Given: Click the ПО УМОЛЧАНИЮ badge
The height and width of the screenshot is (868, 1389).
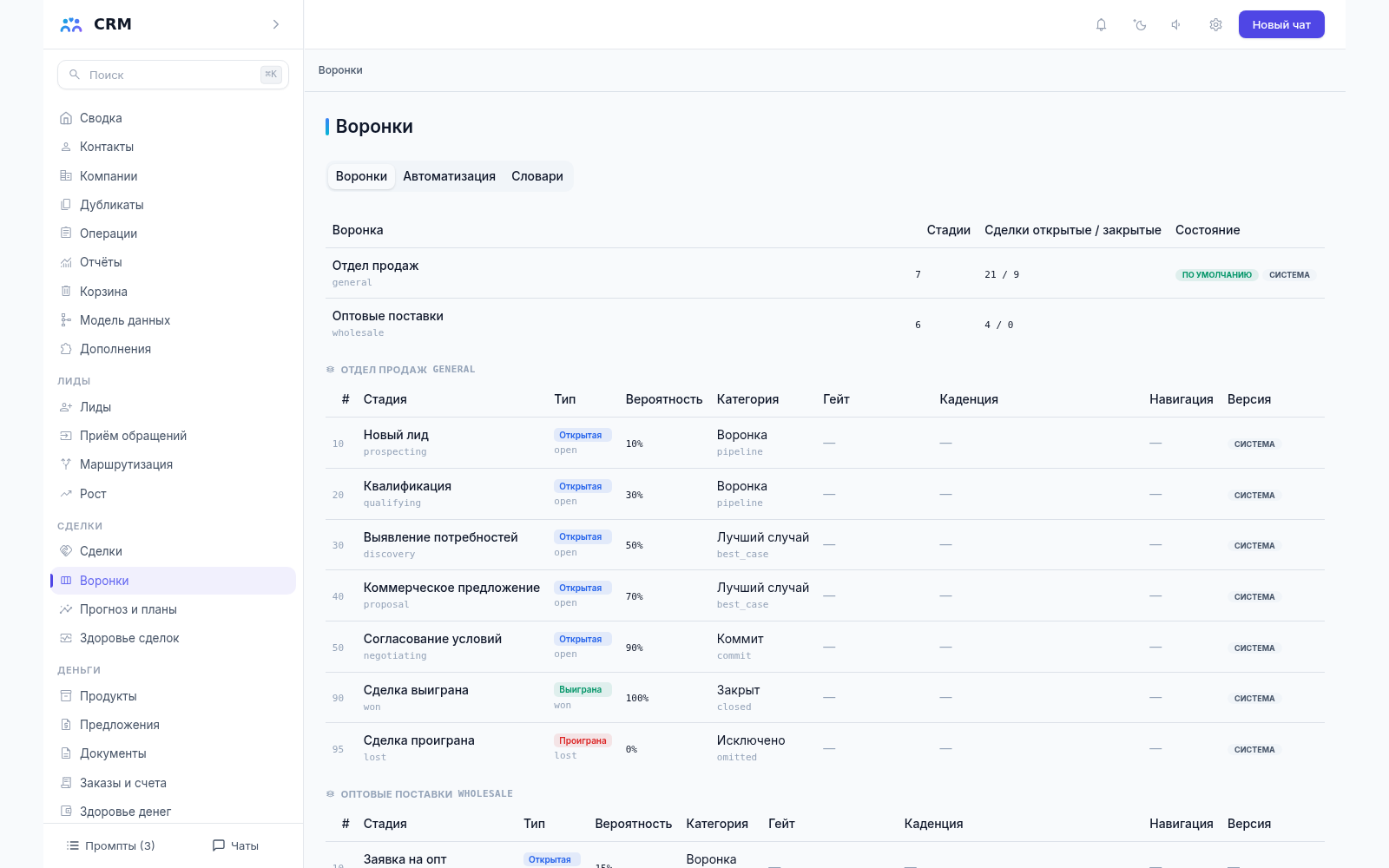Looking at the screenshot, I should (x=1216, y=275).
